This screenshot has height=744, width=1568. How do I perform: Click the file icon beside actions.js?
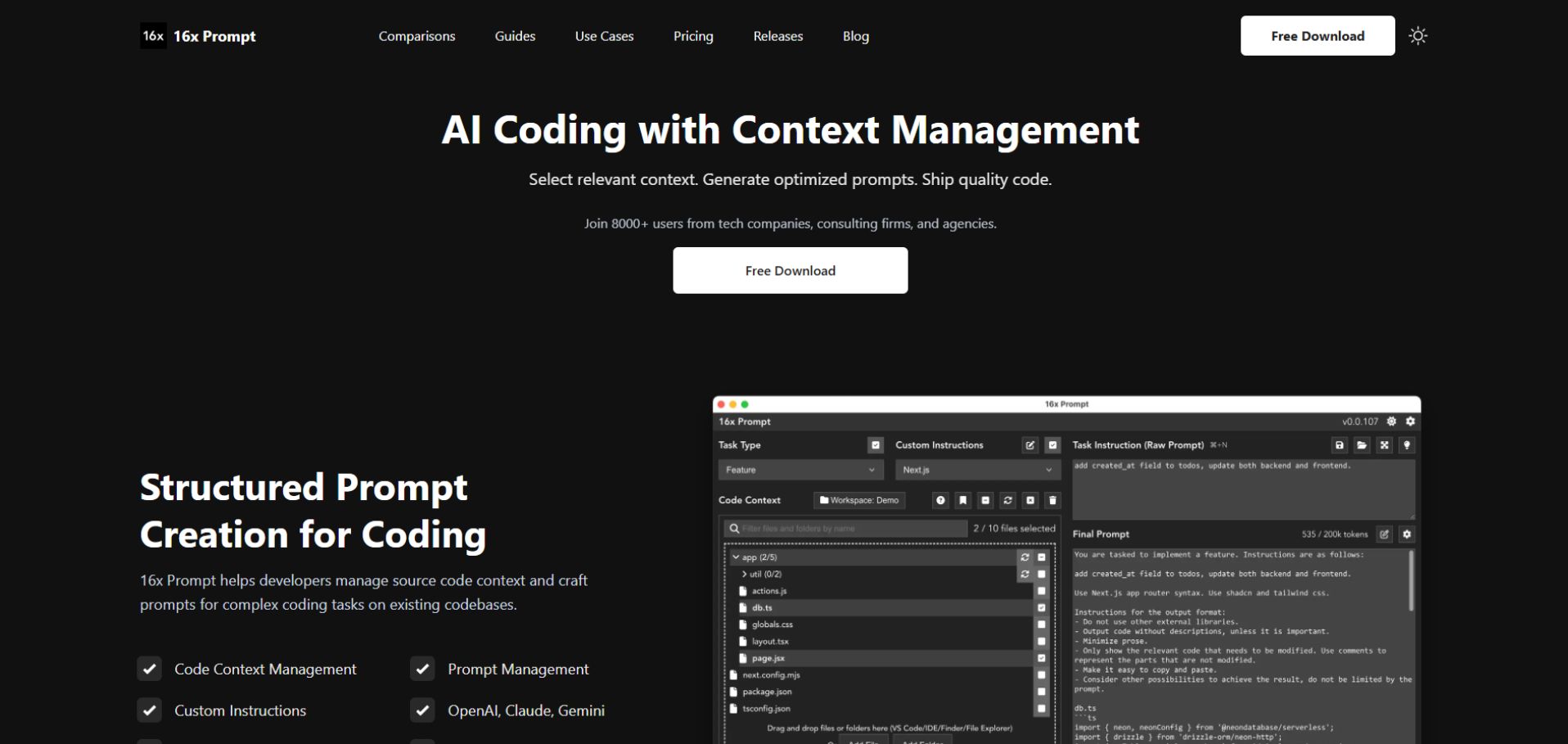click(743, 591)
